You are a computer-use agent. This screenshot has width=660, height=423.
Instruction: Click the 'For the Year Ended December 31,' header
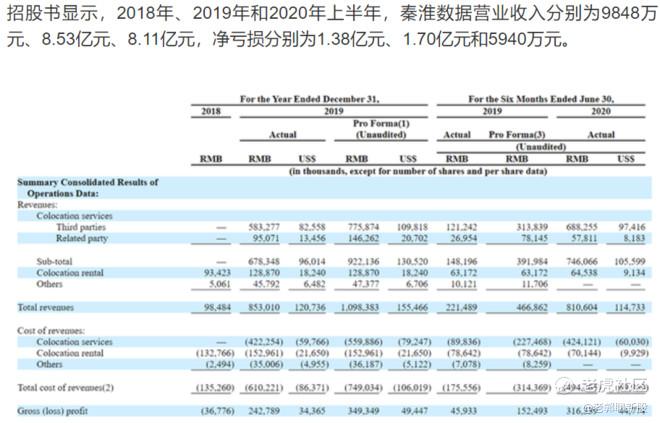coord(309,99)
